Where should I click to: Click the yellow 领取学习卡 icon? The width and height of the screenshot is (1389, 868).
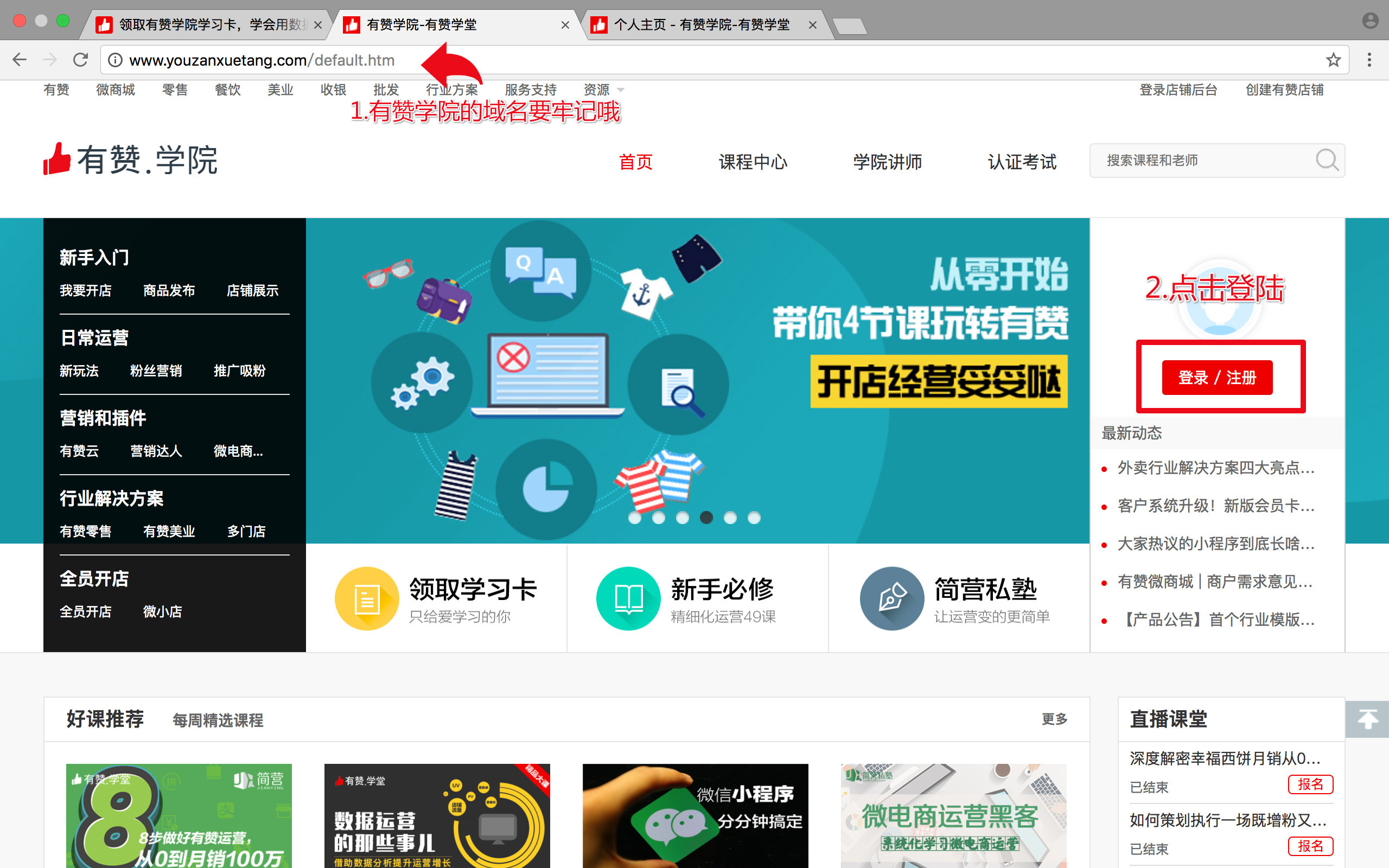tap(367, 599)
